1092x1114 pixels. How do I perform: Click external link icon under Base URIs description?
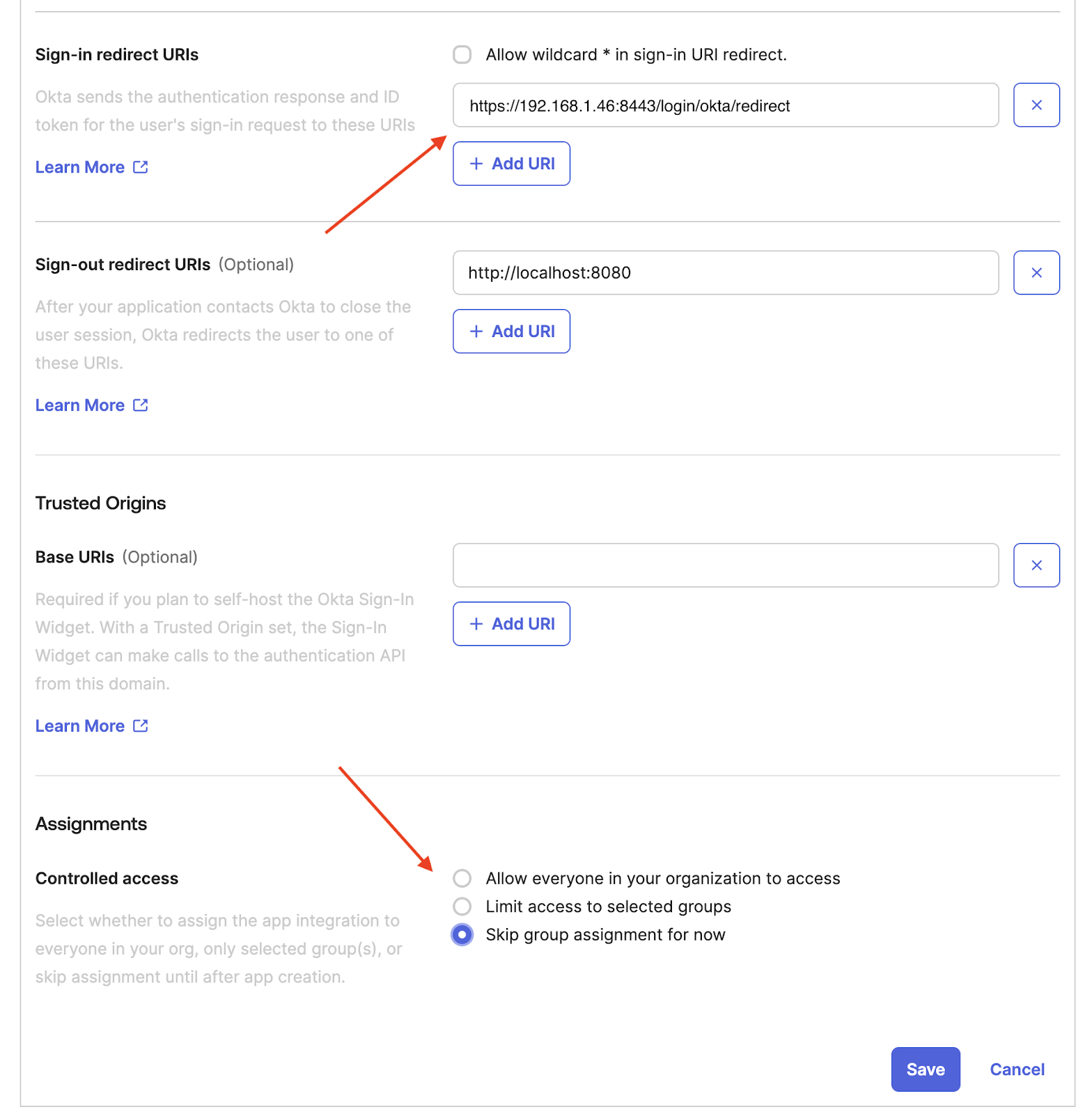pyautogui.click(x=141, y=725)
